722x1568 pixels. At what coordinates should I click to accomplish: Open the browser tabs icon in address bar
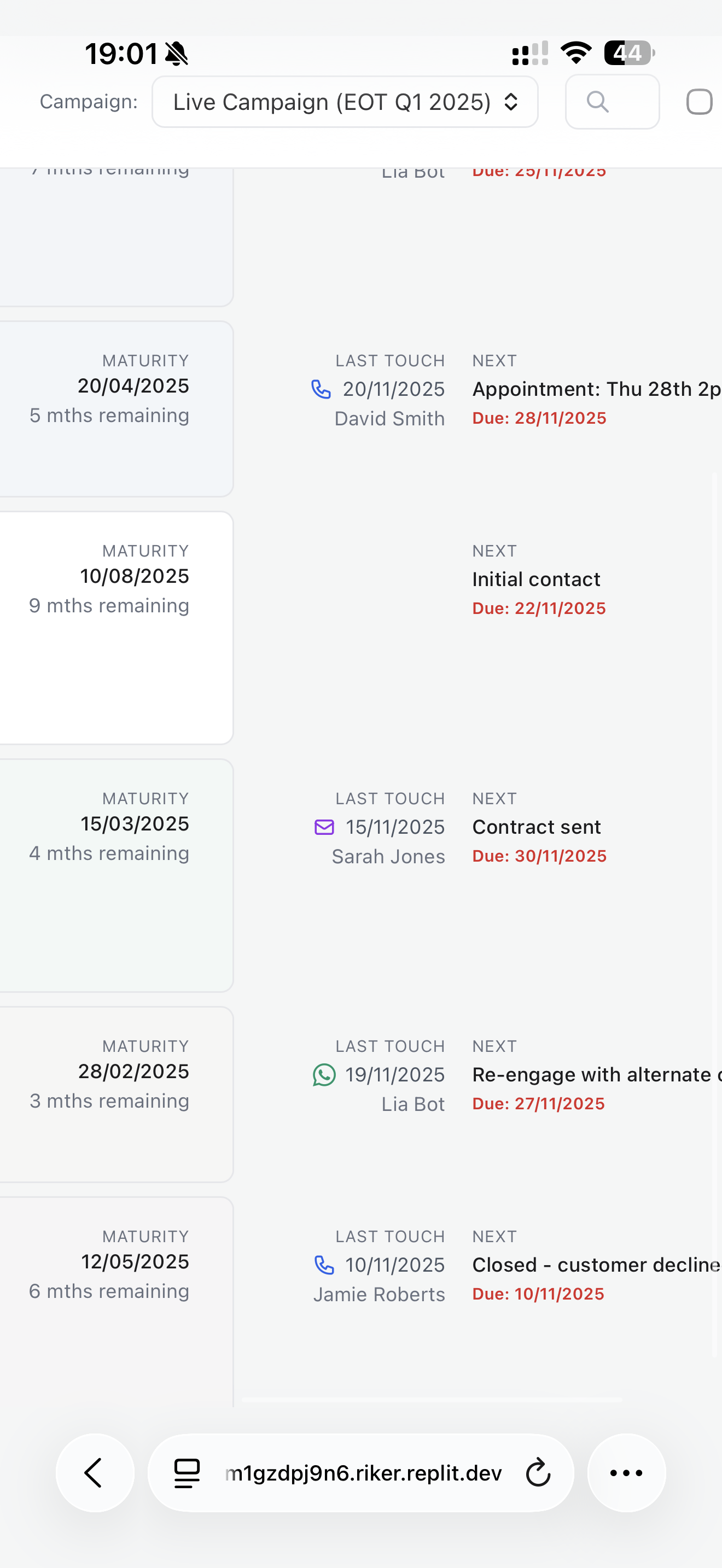(x=187, y=1473)
